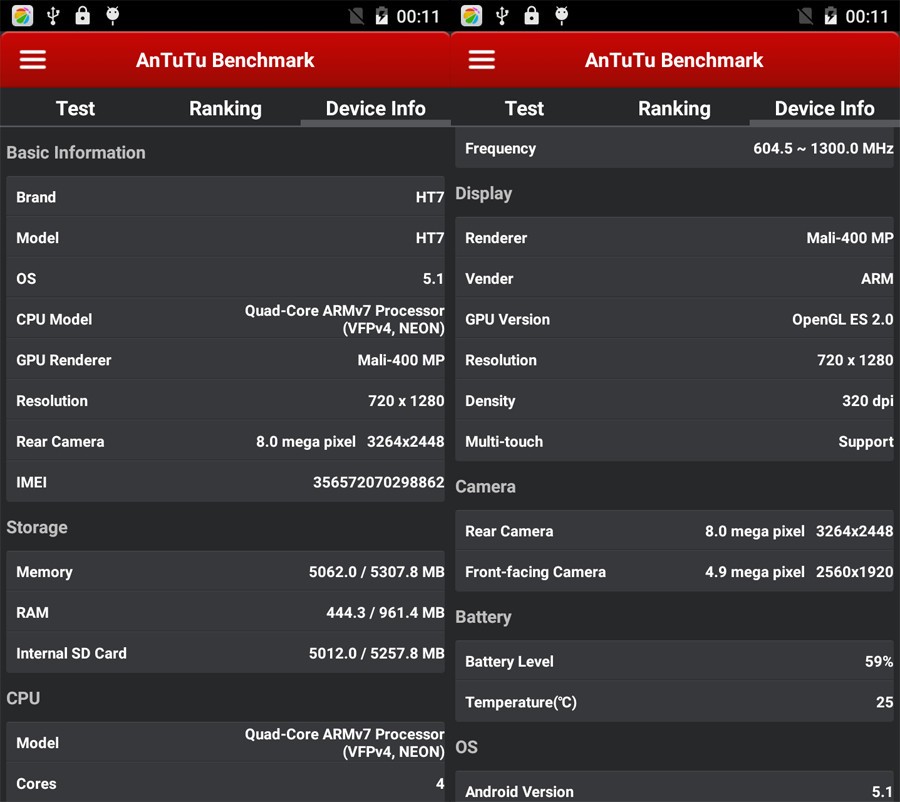Switch to the Ranking tab on the left screen
The image size is (900, 802).
tap(225, 108)
